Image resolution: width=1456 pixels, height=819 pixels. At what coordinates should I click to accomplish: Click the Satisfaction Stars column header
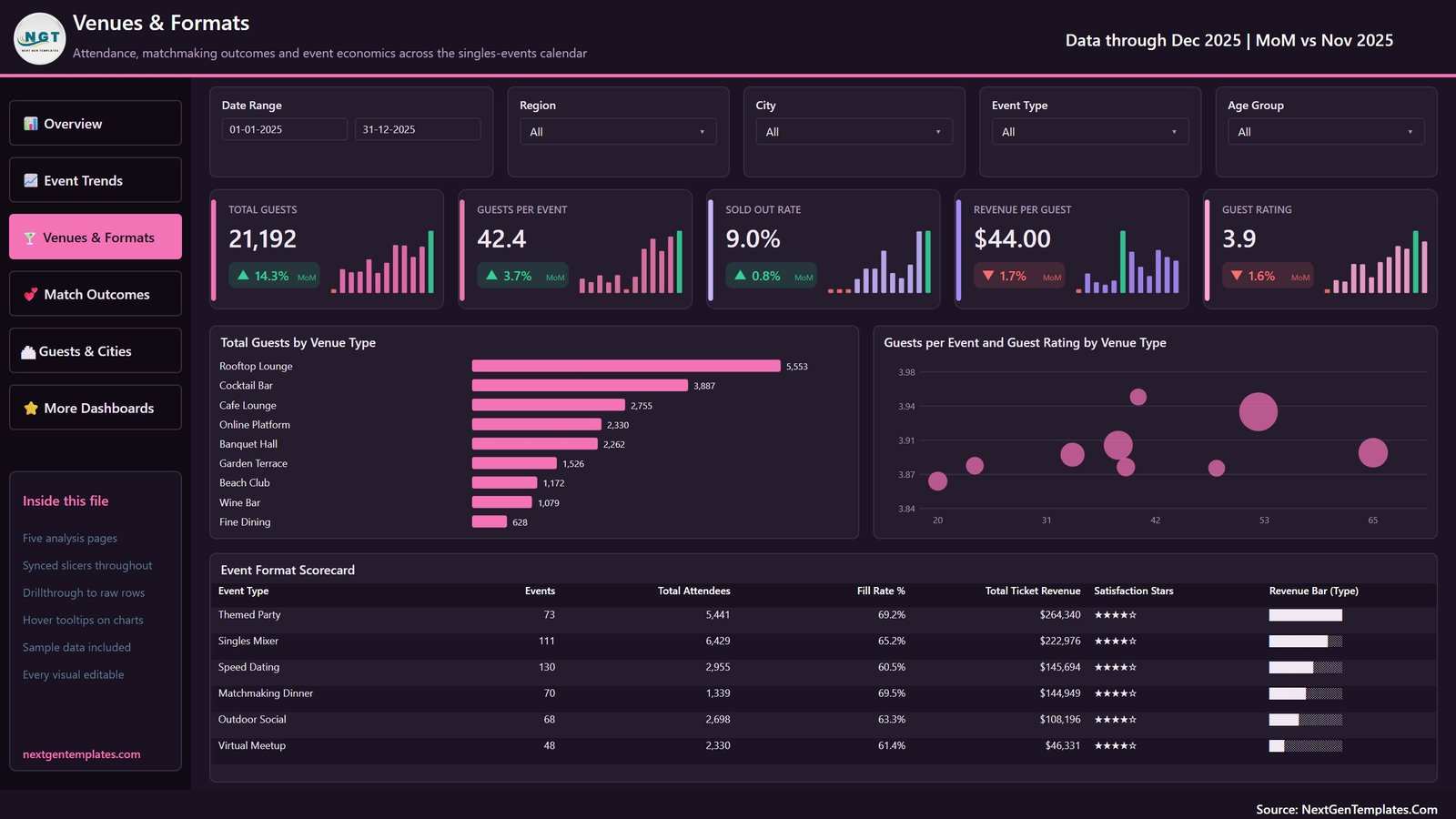[1134, 591]
